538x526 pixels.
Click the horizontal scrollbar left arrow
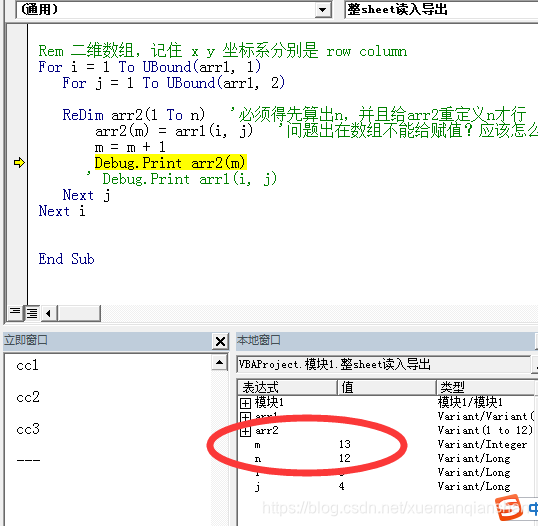[49, 313]
